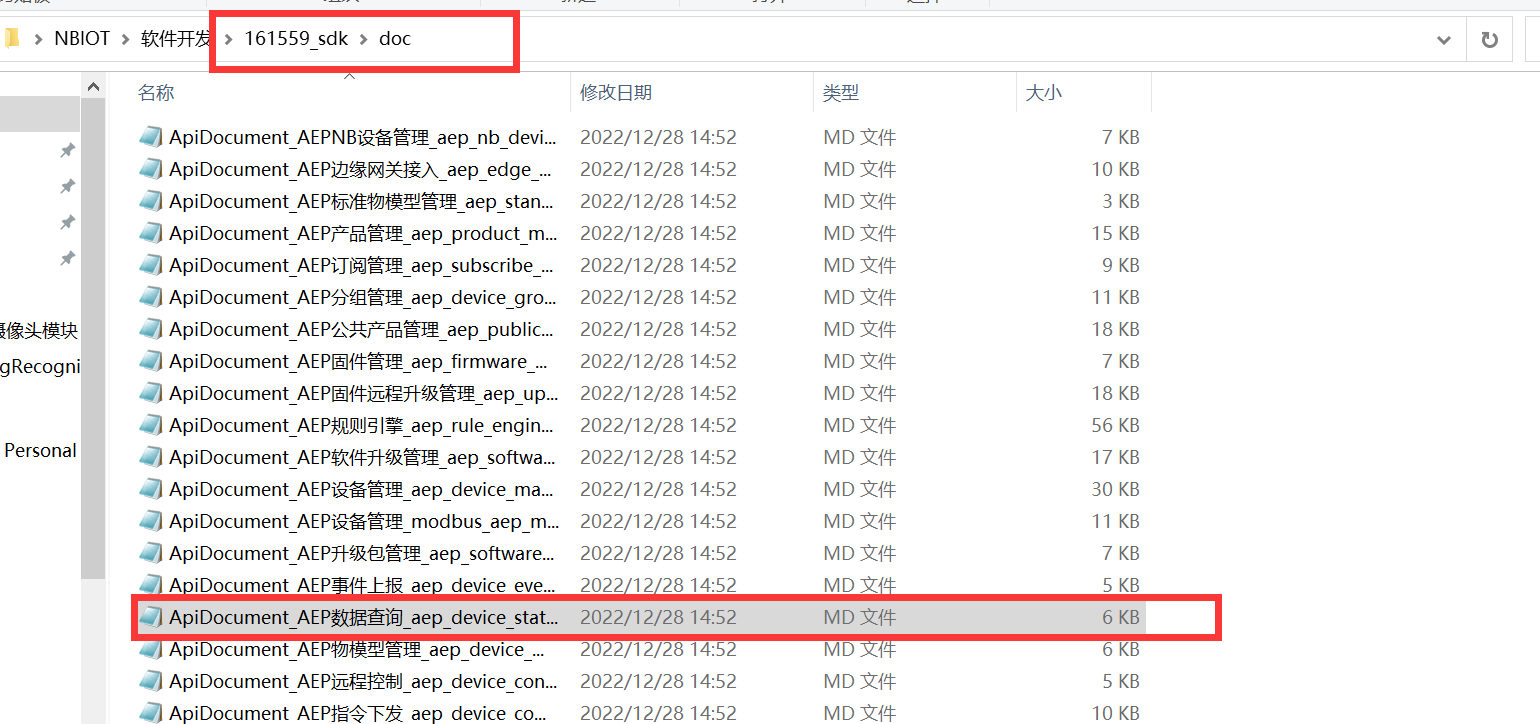Screen dimensions: 1540x724
Task: Click the folder icon in the address bar
Action: pyautogui.click(x=11, y=39)
